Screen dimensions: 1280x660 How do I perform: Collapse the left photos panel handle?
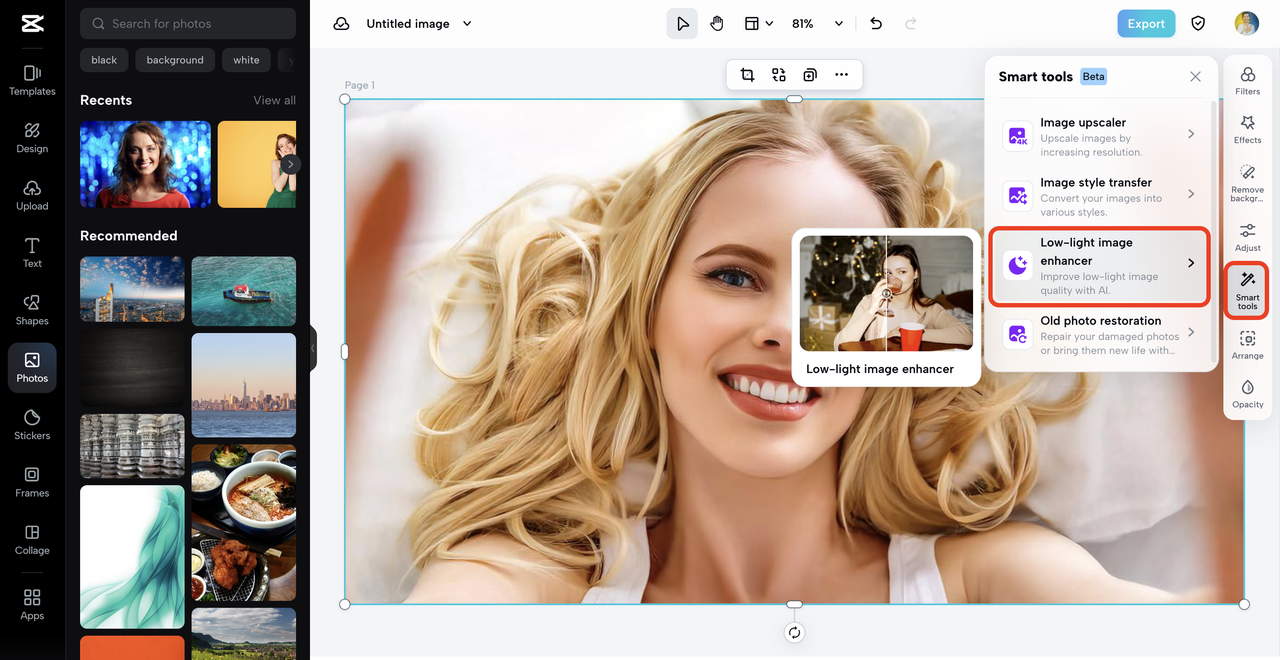coord(313,348)
